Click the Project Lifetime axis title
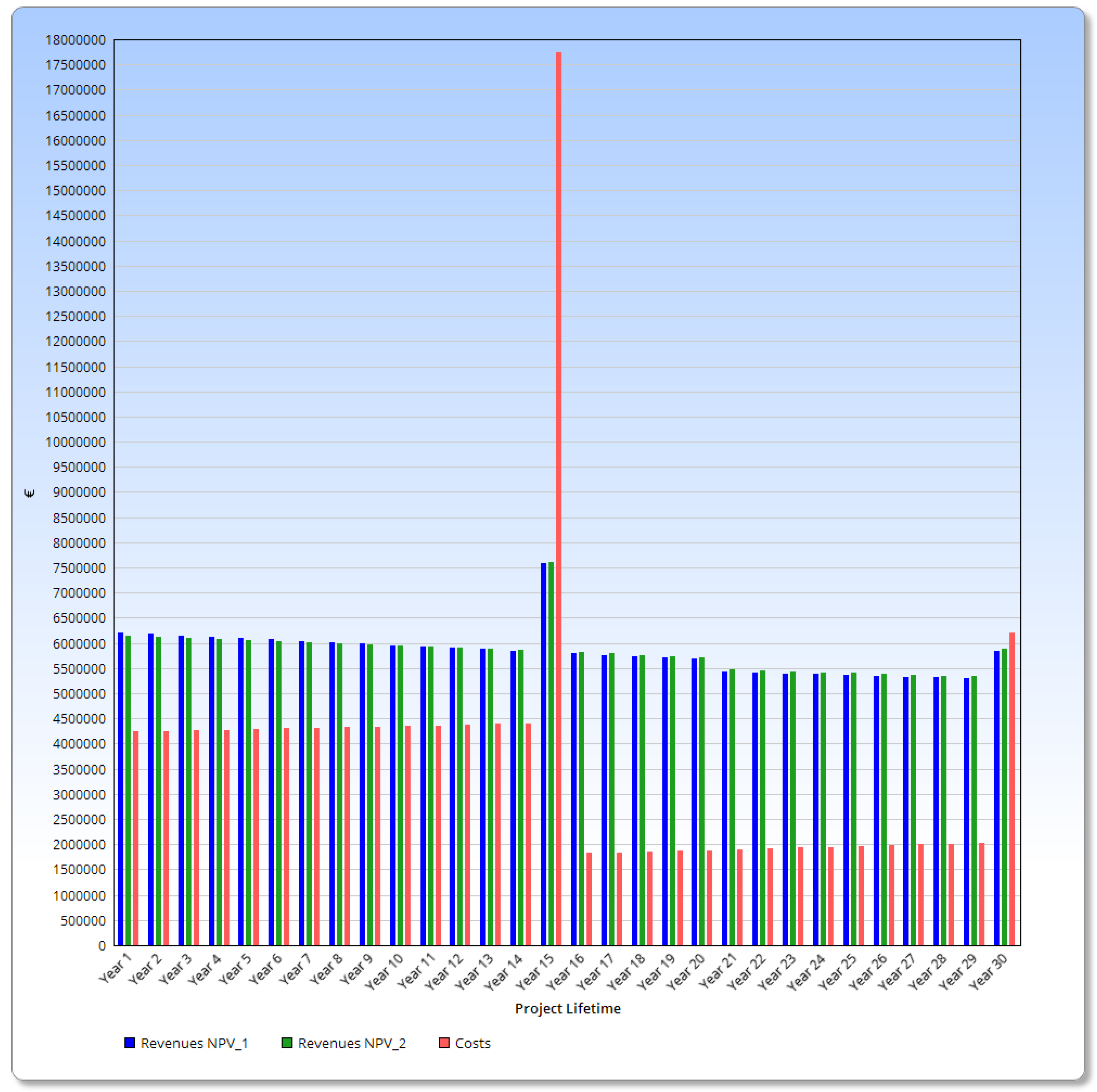Screen dimensions: 1097x1092 pyautogui.click(x=567, y=1009)
